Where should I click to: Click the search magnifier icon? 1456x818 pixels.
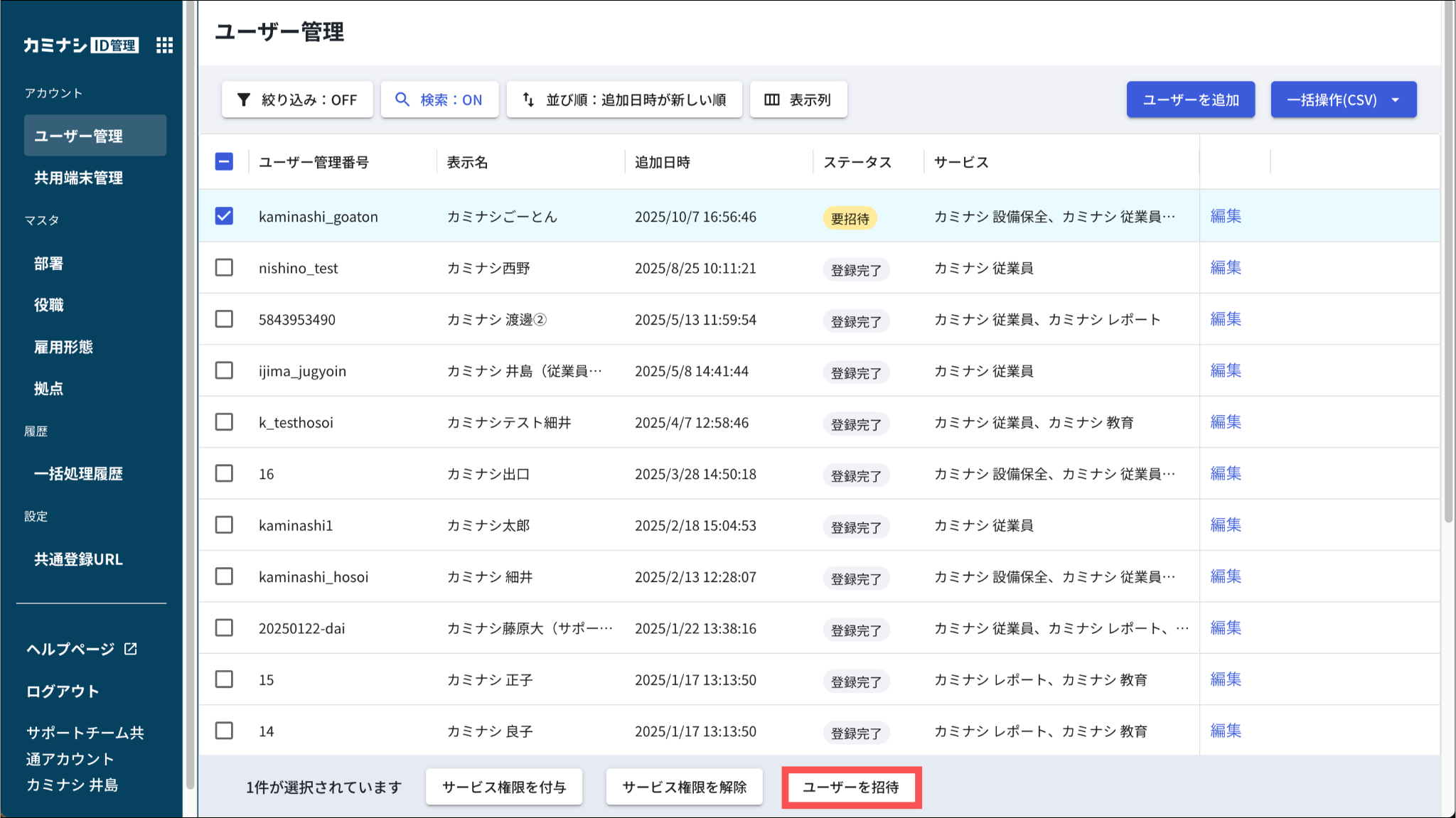coord(402,99)
